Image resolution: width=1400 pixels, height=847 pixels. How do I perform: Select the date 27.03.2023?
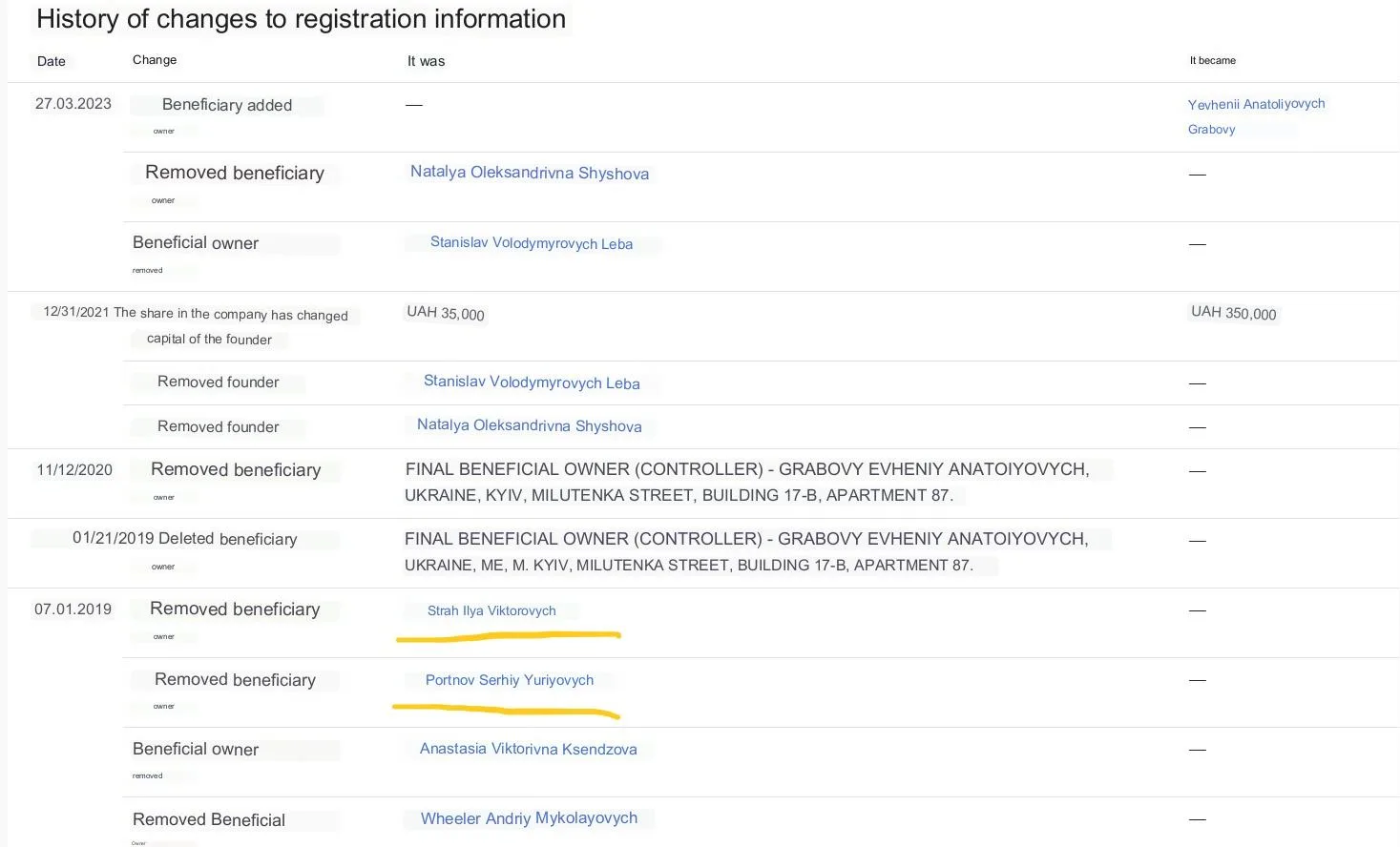pyautogui.click(x=73, y=104)
